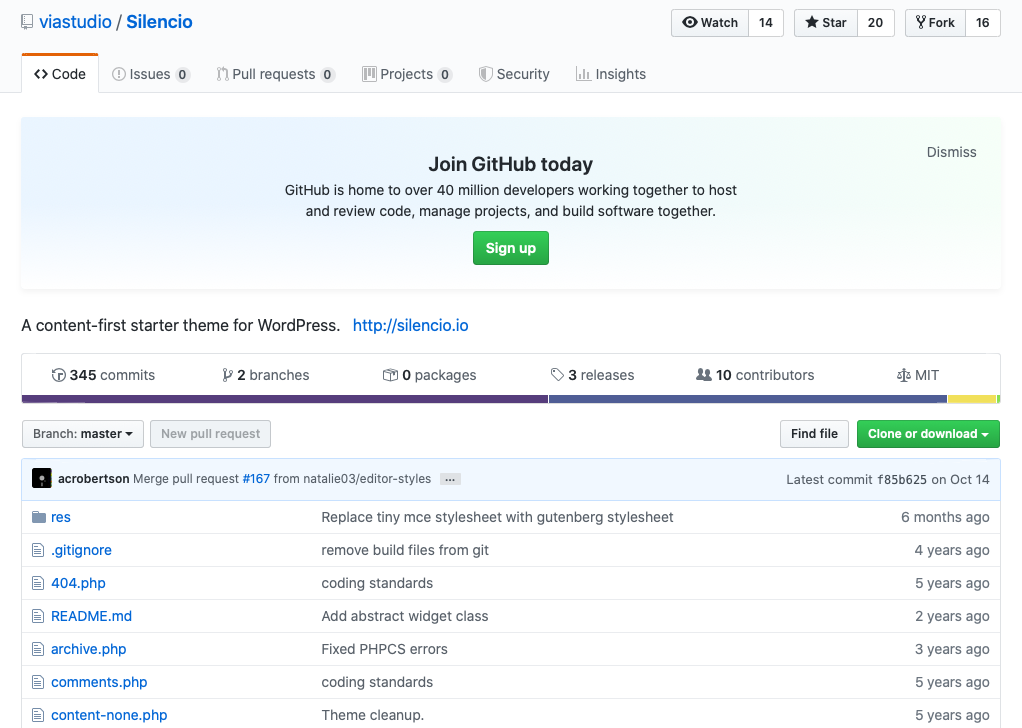
Task: Open the 'Fixed PHPCS errors' commit message
Action: tap(385, 650)
